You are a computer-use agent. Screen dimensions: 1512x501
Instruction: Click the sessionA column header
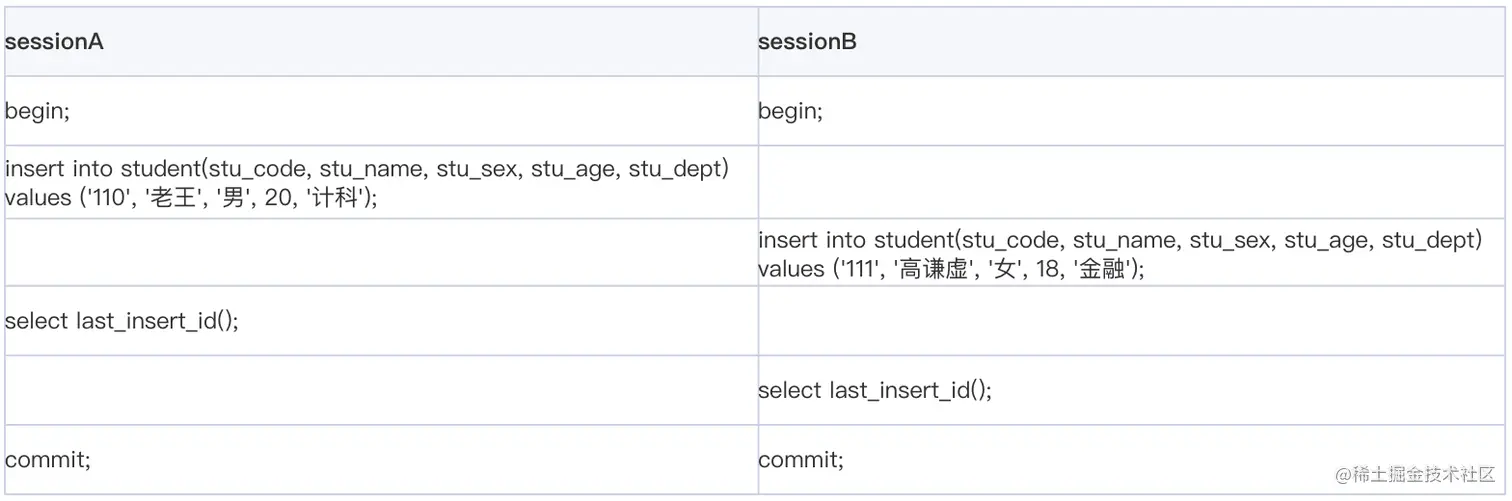[55, 42]
